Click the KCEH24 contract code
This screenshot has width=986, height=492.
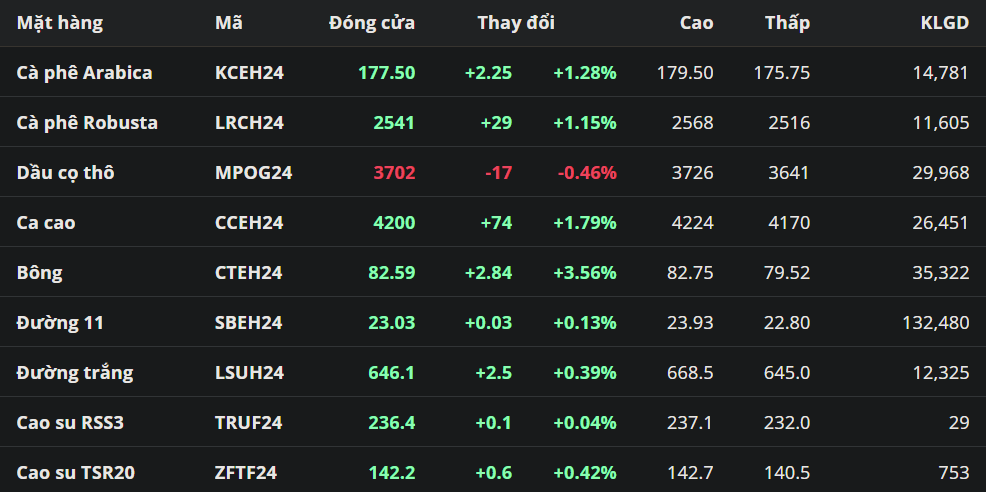(x=249, y=72)
